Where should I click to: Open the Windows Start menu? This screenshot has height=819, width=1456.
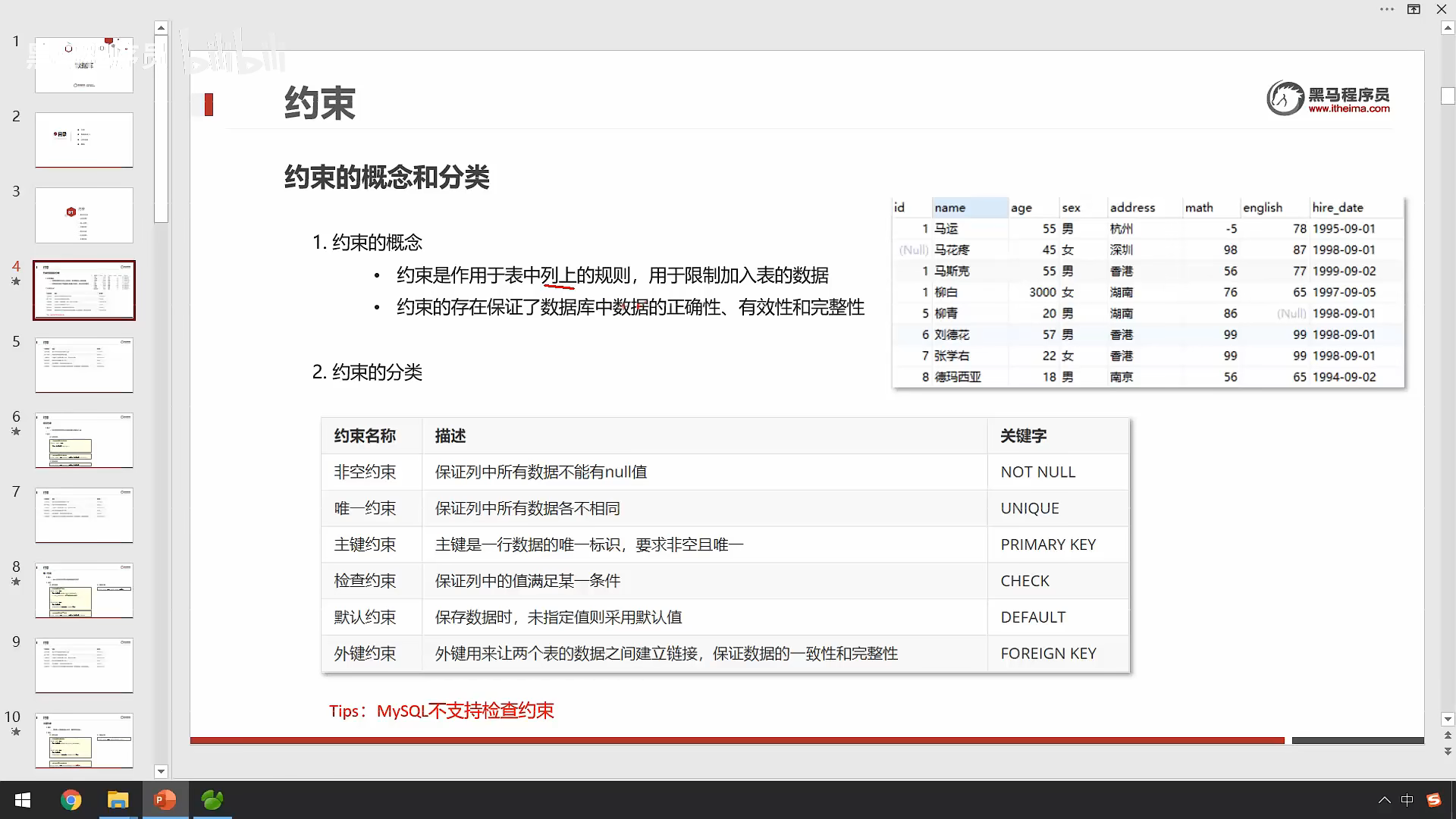(23, 800)
